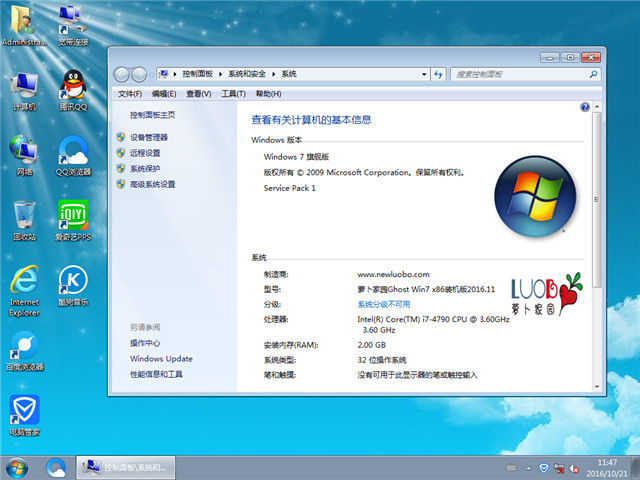Open the 工具(T) menu

click(x=233, y=94)
